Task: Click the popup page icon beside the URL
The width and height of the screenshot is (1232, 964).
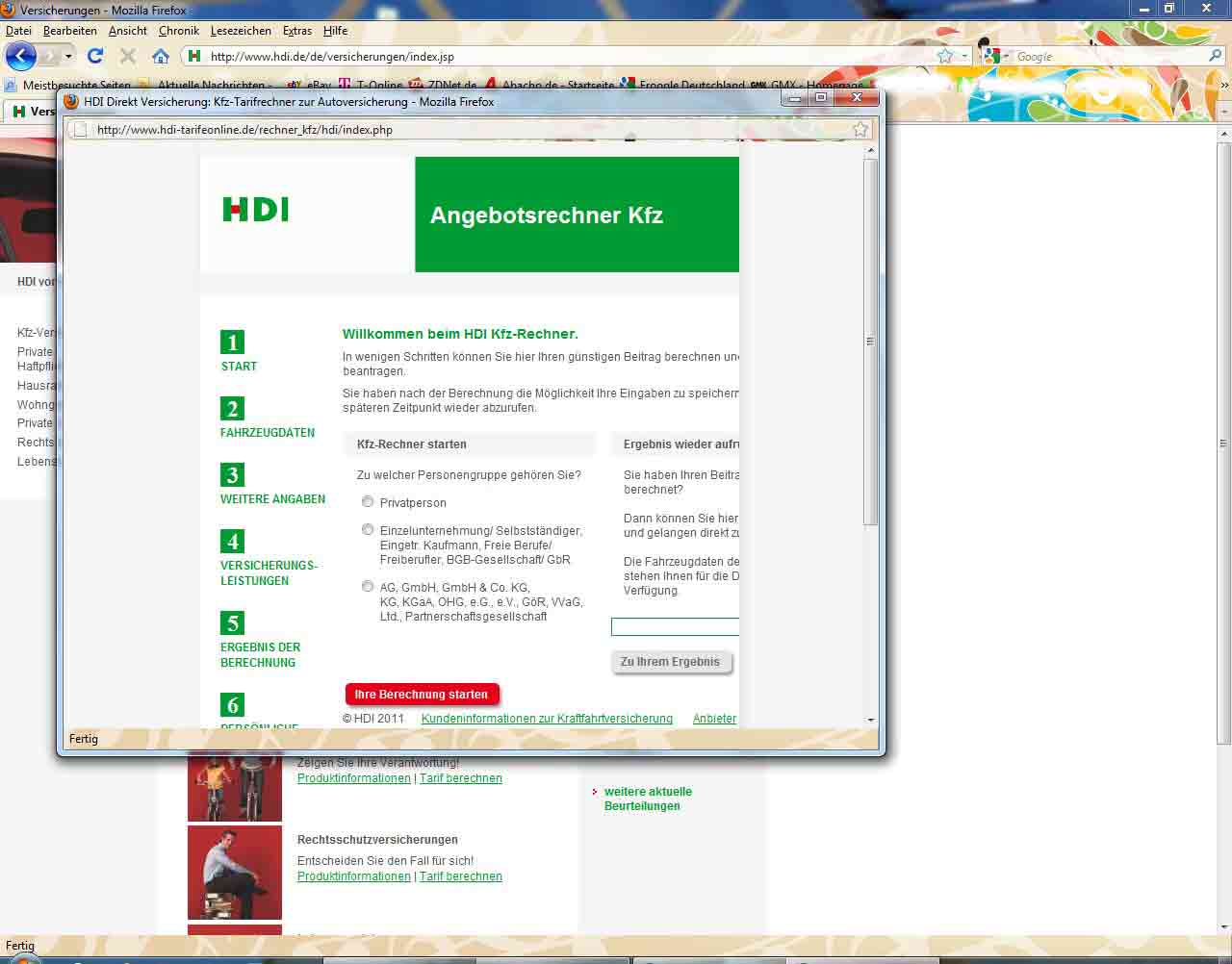Action: click(x=81, y=129)
